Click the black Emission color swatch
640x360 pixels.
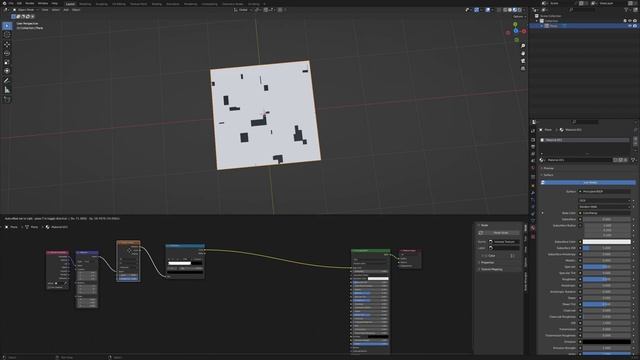607,342
